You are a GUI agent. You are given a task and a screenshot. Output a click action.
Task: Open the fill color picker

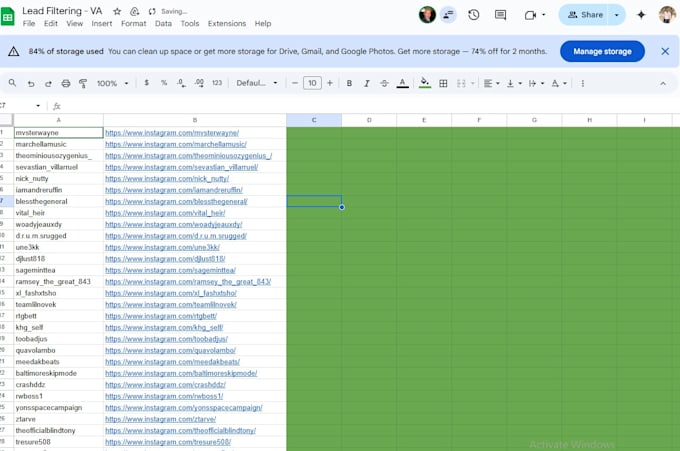tap(425, 83)
